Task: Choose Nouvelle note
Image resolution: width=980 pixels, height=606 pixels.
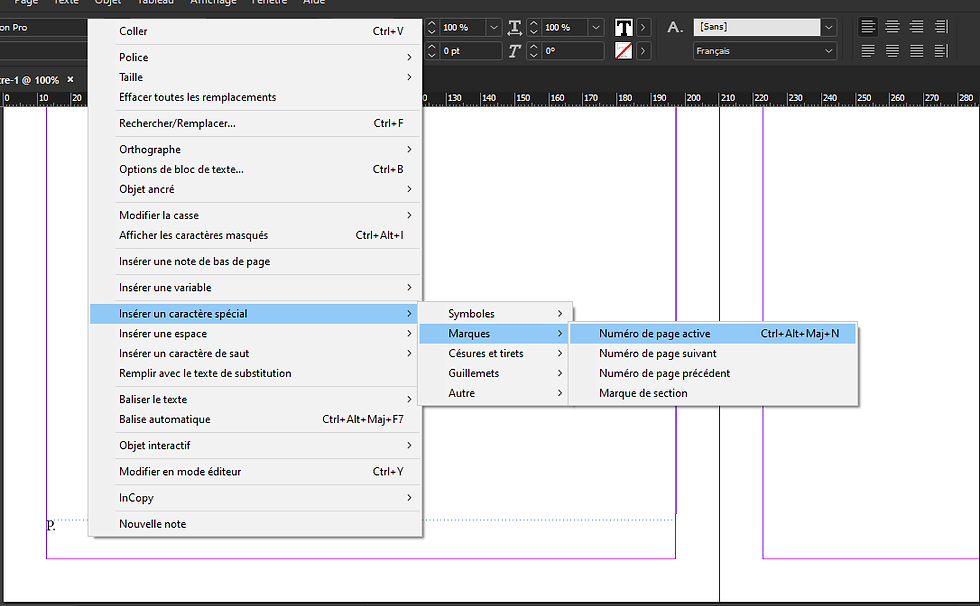Action: (256, 525)
